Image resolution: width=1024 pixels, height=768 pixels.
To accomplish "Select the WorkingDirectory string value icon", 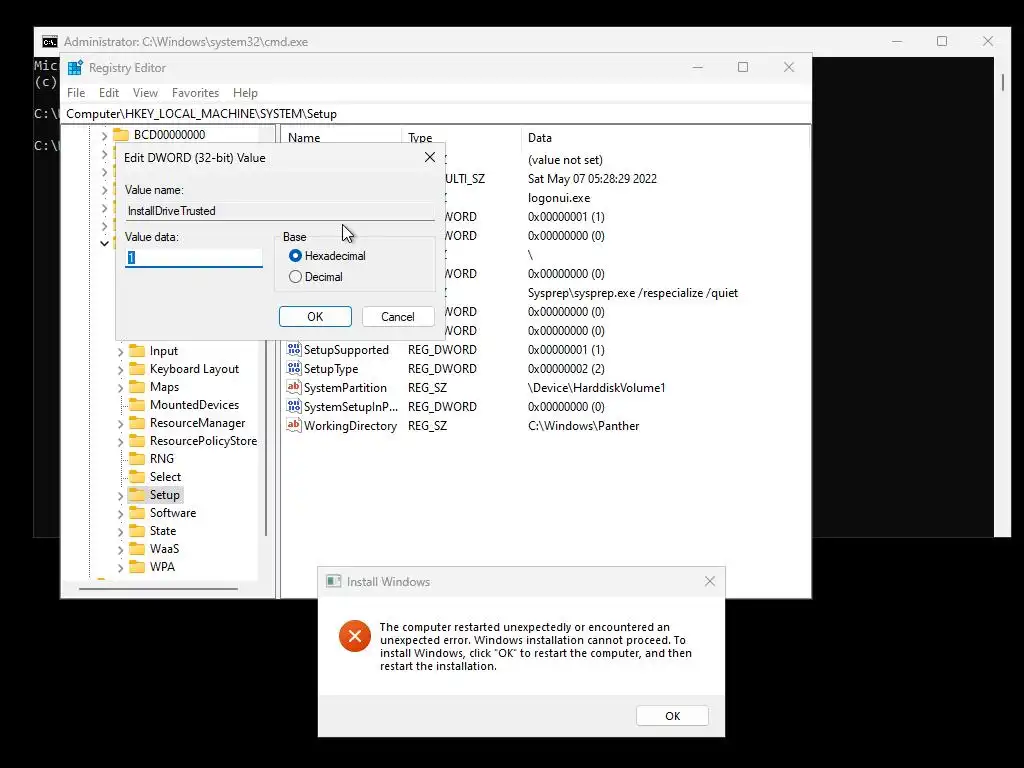I will click(x=294, y=425).
